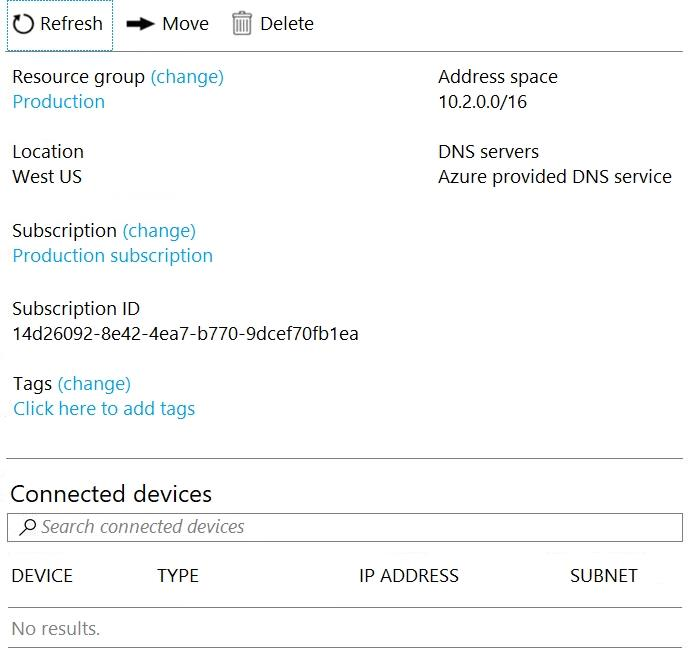This screenshot has height=652, width=688.
Task: Click the West US location value
Action: pos(47,177)
